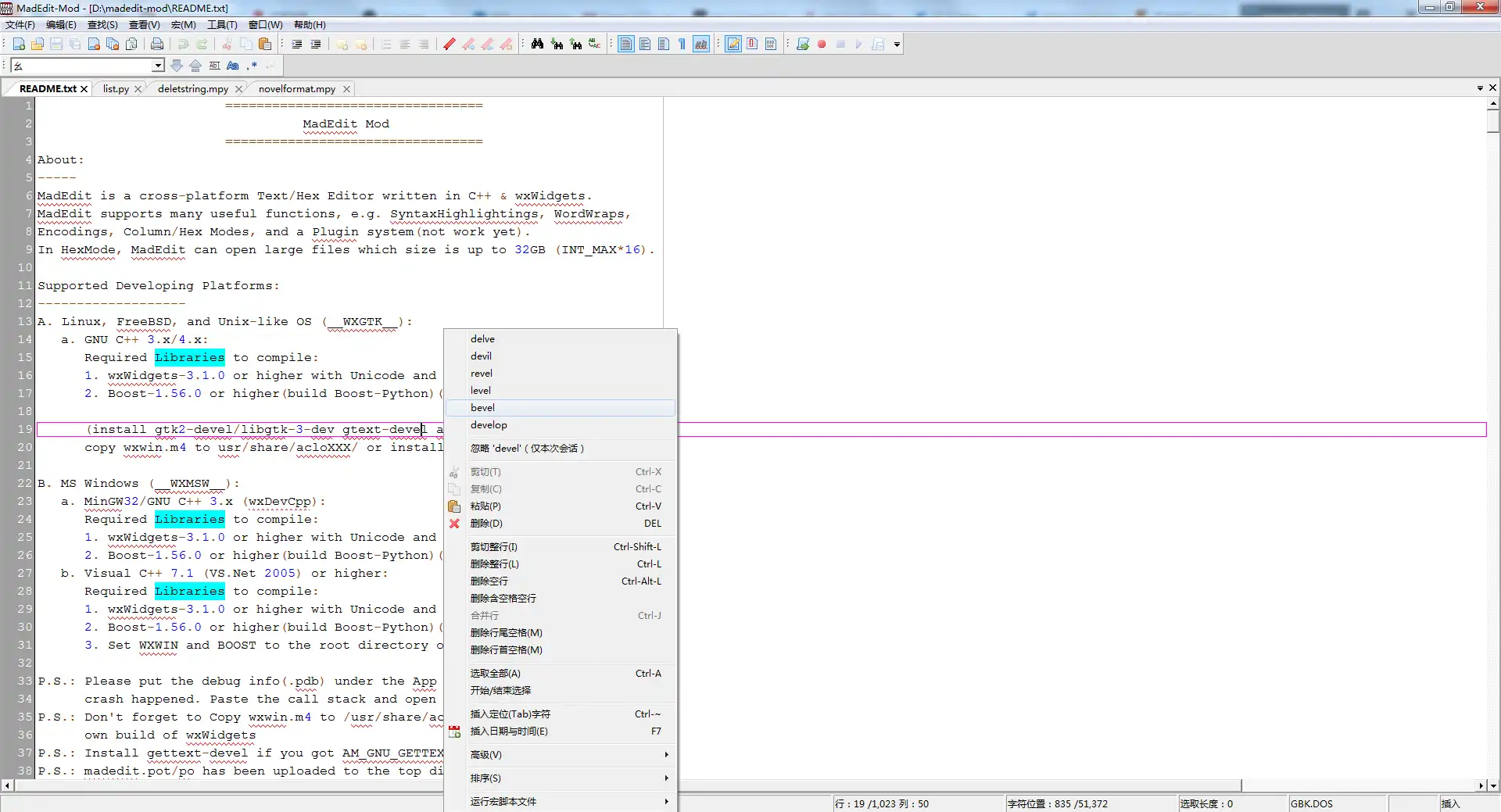
Task: Click the Replace toolbar icon
Action: [594, 45]
